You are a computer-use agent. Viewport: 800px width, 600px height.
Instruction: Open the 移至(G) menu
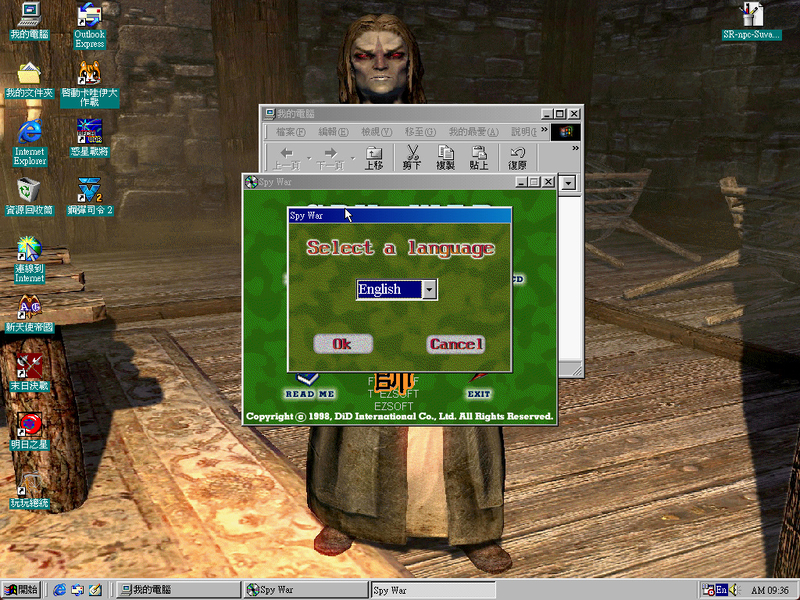pyautogui.click(x=420, y=132)
